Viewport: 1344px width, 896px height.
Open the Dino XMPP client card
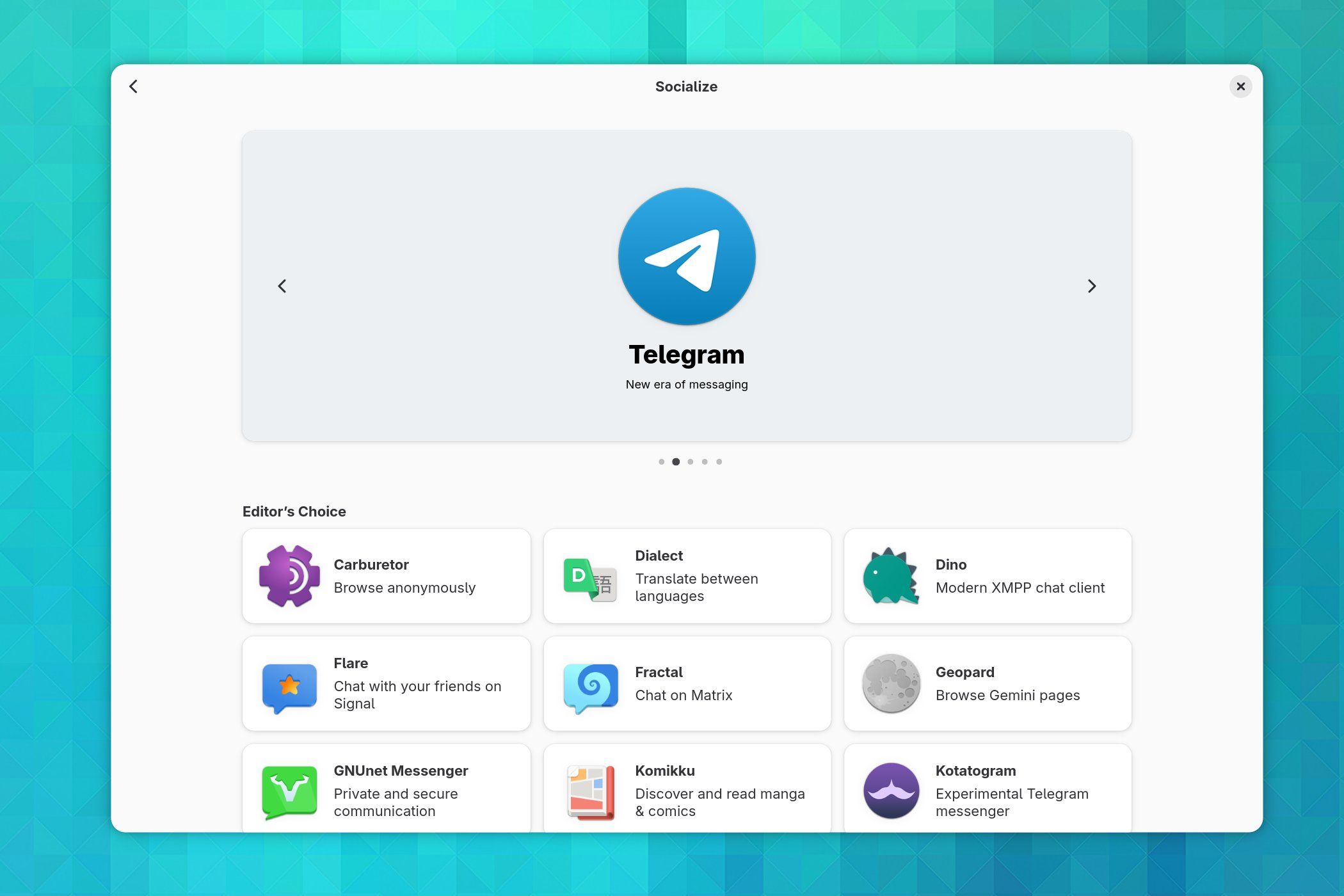988,576
